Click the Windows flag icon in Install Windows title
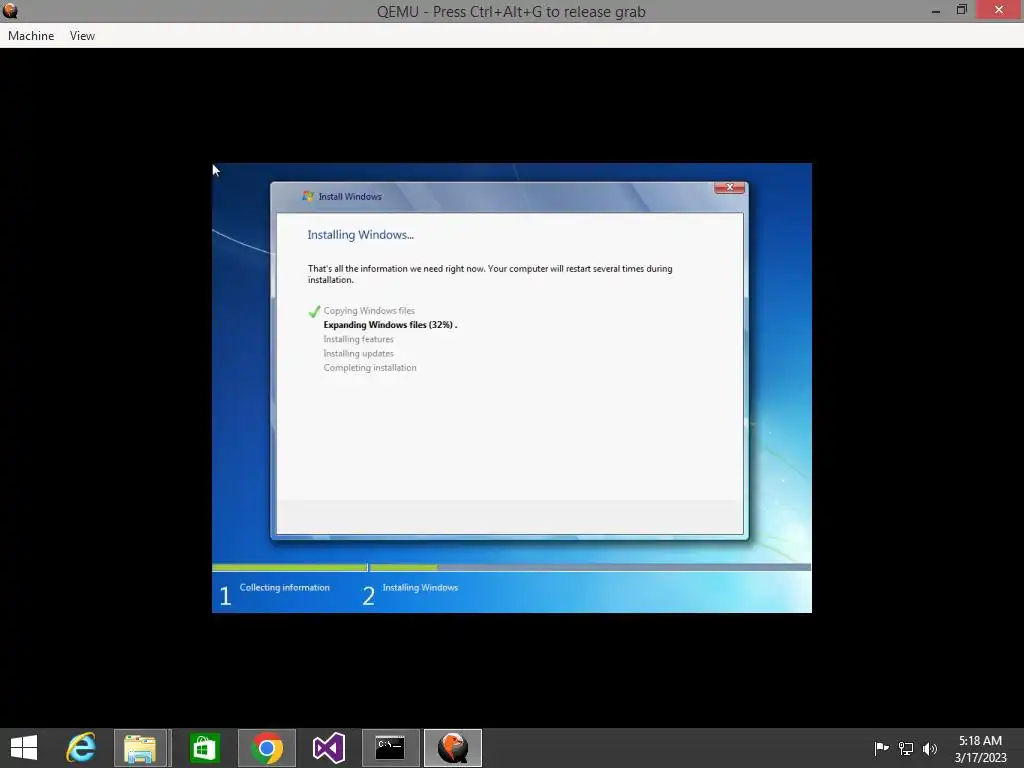 pyautogui.click(x=308, y=196)
